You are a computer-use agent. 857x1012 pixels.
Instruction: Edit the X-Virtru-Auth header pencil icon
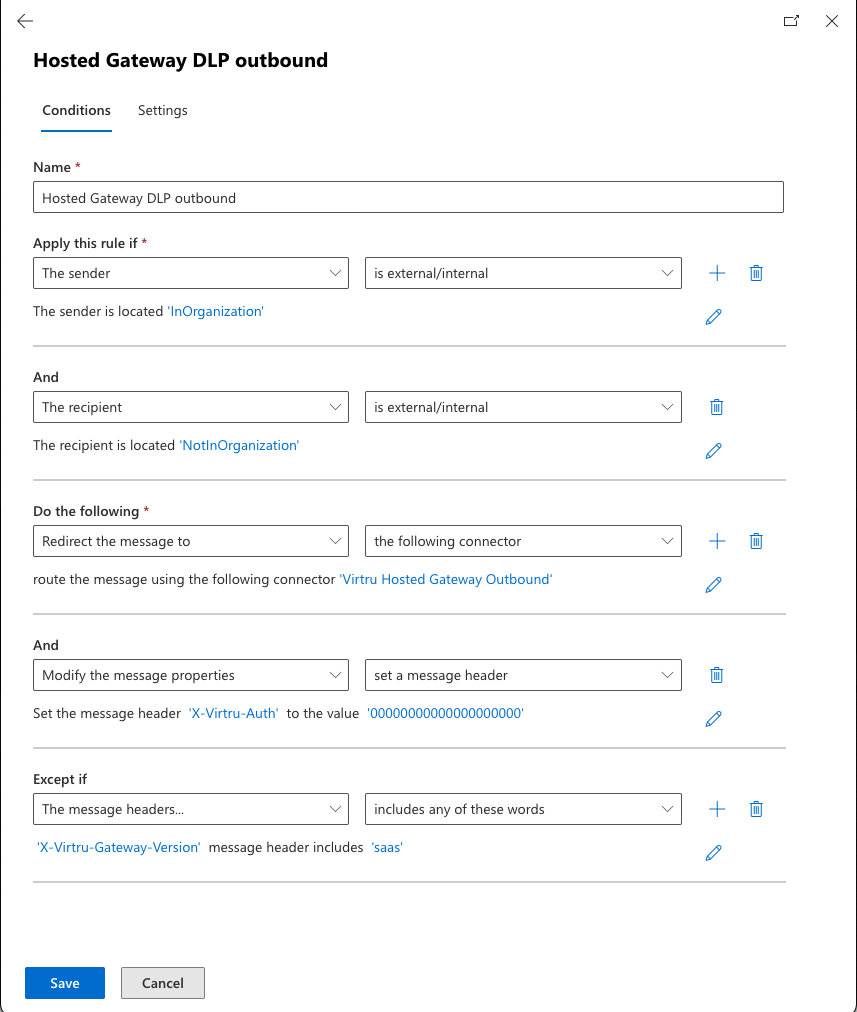click(713, 719)
